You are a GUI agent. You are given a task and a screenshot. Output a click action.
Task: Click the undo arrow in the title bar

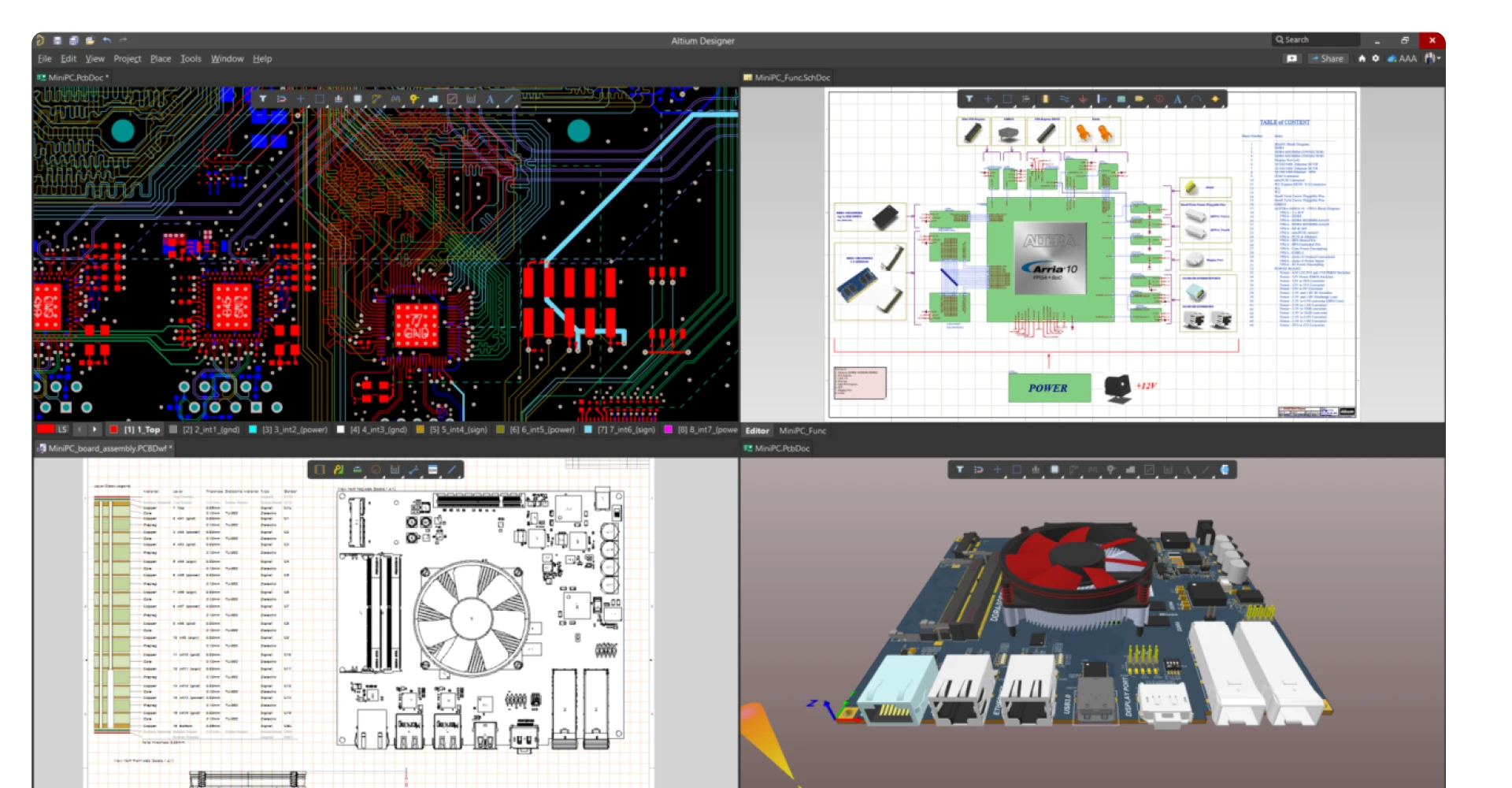(x=106, y=40)
